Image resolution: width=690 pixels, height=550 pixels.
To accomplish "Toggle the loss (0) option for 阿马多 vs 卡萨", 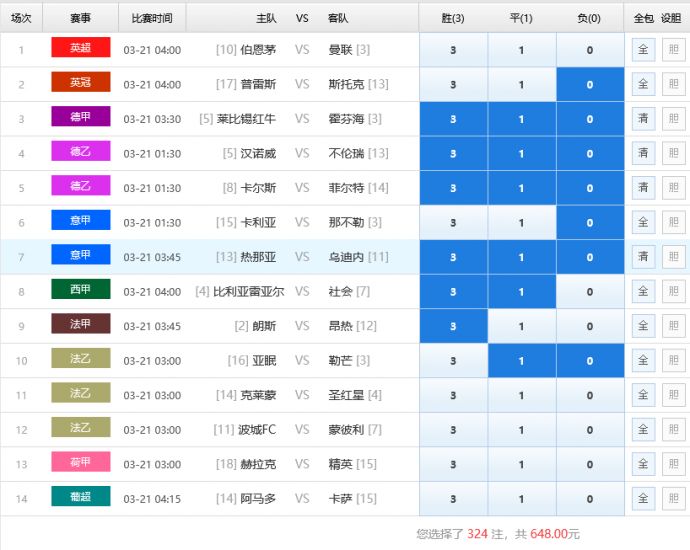I will coord(590,499).
